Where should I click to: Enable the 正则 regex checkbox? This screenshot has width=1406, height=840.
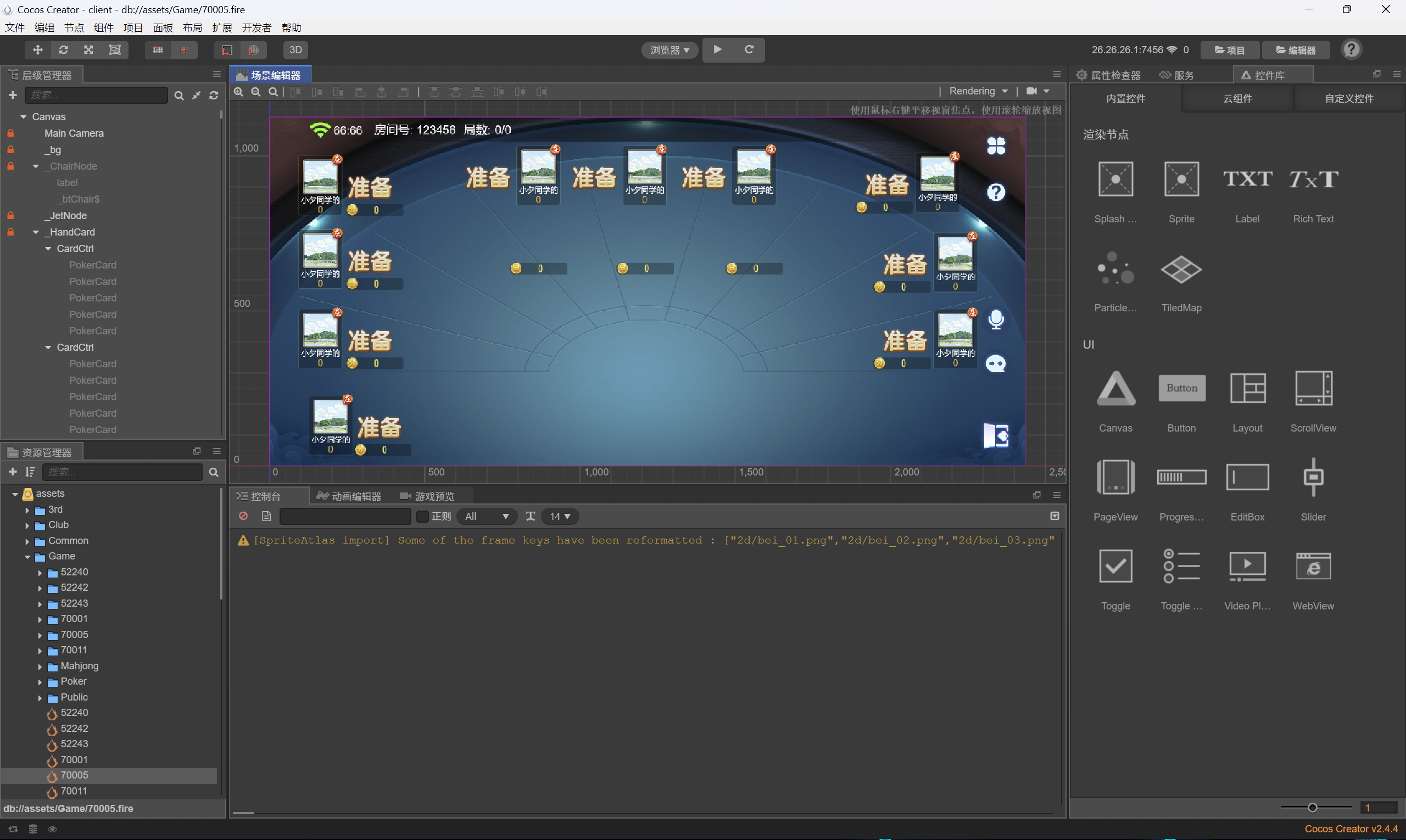(422, 516)
